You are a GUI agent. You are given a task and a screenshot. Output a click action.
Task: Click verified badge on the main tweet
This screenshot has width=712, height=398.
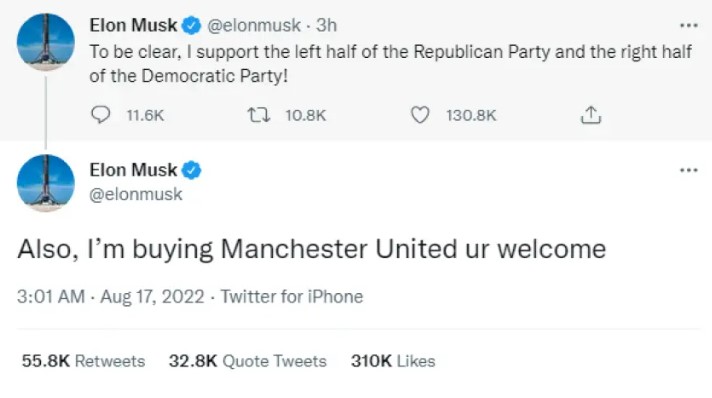(191, 170)
